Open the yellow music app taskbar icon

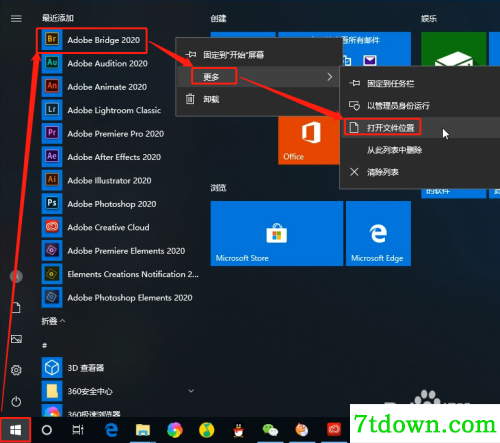pos(206,430)
